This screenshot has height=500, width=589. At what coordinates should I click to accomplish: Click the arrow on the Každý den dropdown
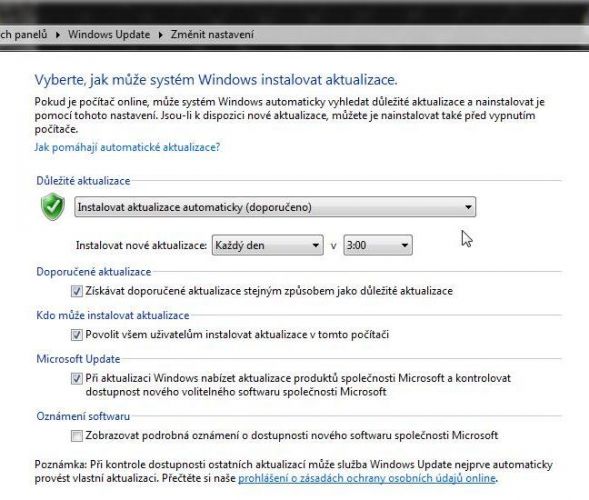(x=316, y=245)
